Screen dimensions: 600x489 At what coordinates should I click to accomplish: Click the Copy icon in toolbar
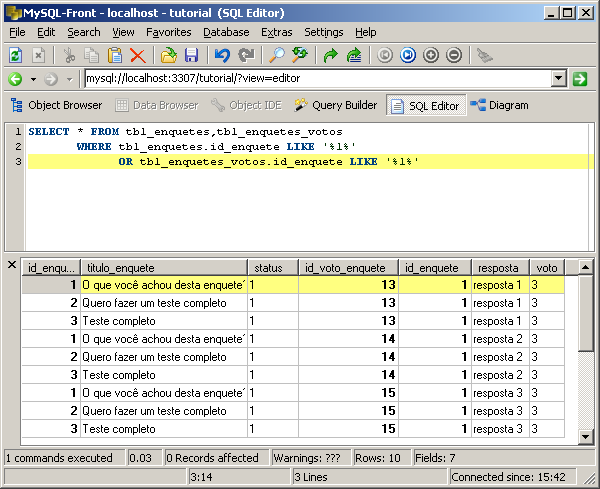pyautogui.click(x=92, y=55)
